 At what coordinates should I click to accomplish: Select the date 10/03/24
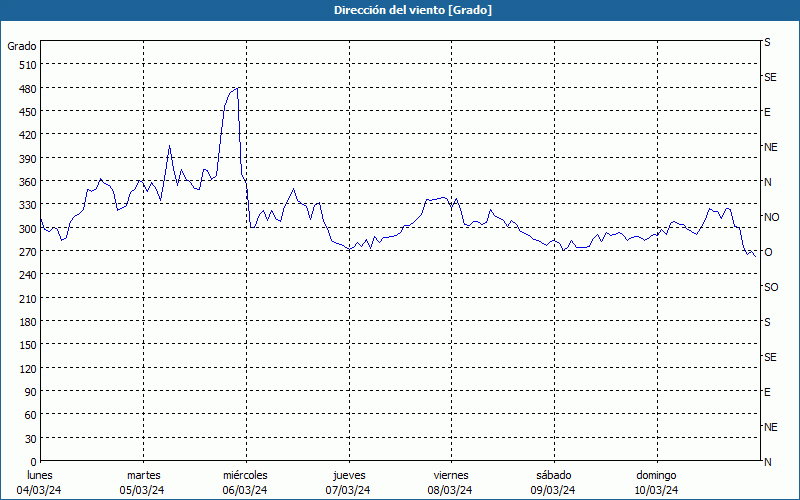[656, 490]
